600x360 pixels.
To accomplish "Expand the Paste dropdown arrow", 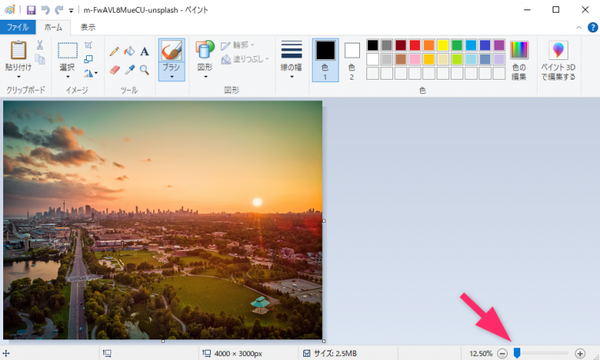I will pyautogui.click(x=18, y=77).
